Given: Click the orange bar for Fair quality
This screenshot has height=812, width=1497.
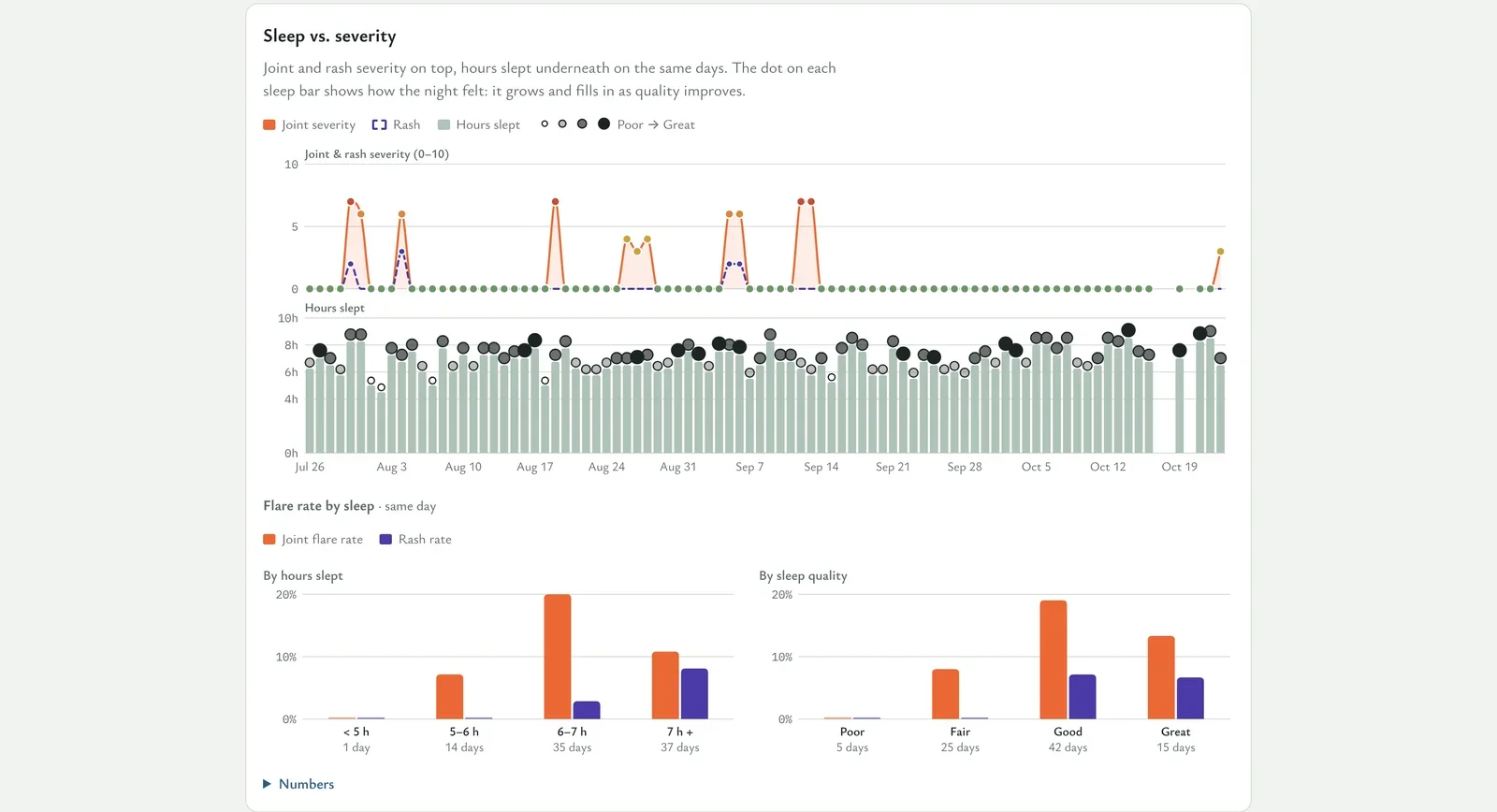Looking at the screenshot, I should tap(946, 694).
